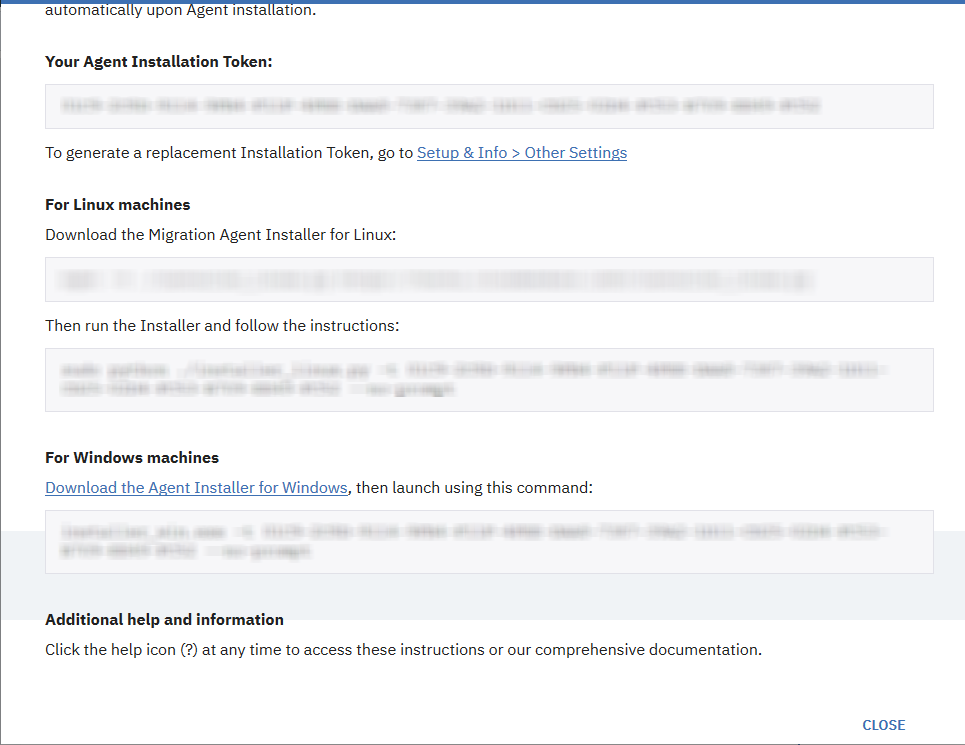Image resolution: width=965 pixels, height=745 pixels.
Task: Click the Windows launch command box
Action: 487,541
